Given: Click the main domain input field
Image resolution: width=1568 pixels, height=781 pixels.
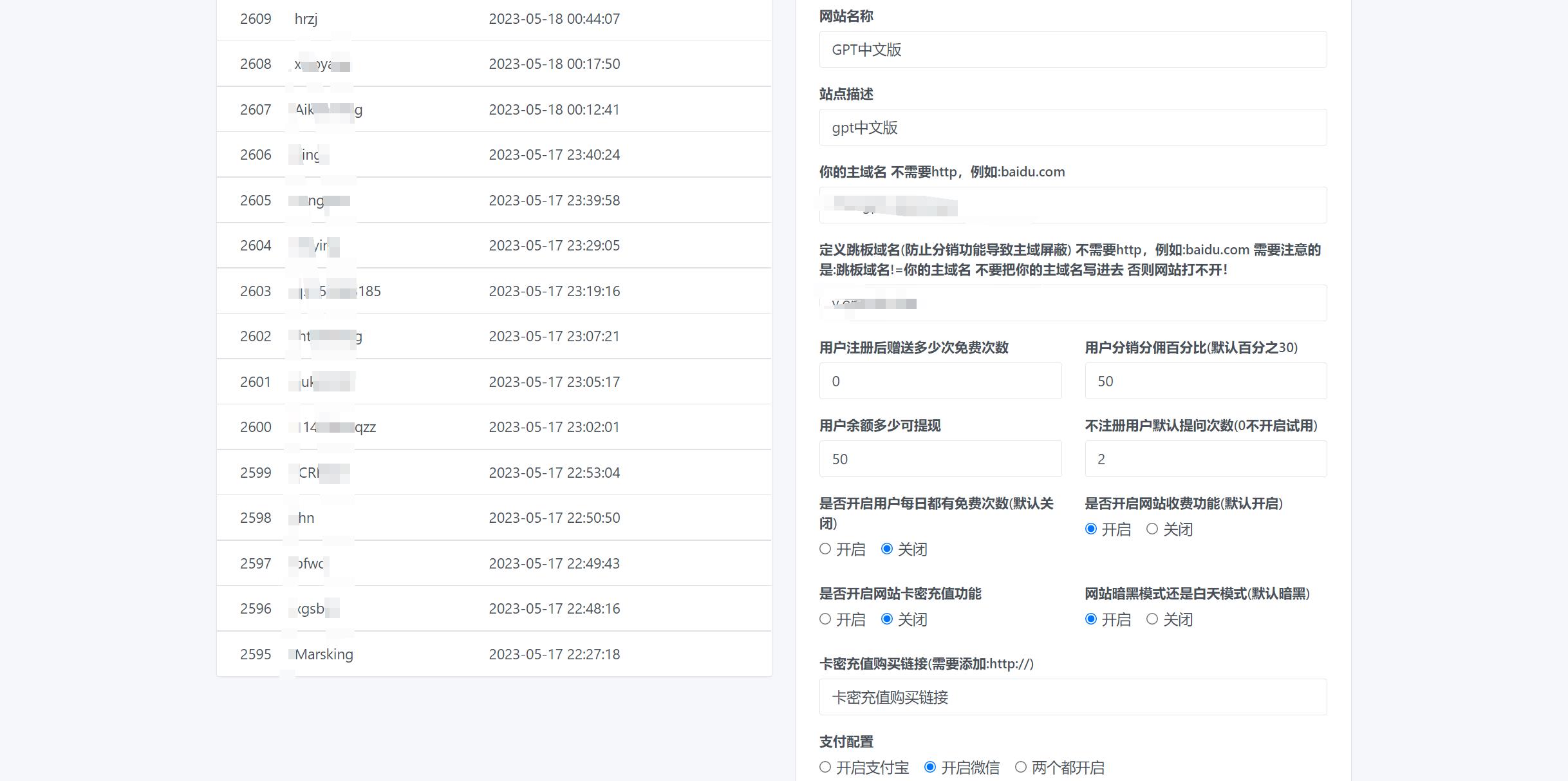Looking at the screenshot, I should click(x=1072, y=204).
